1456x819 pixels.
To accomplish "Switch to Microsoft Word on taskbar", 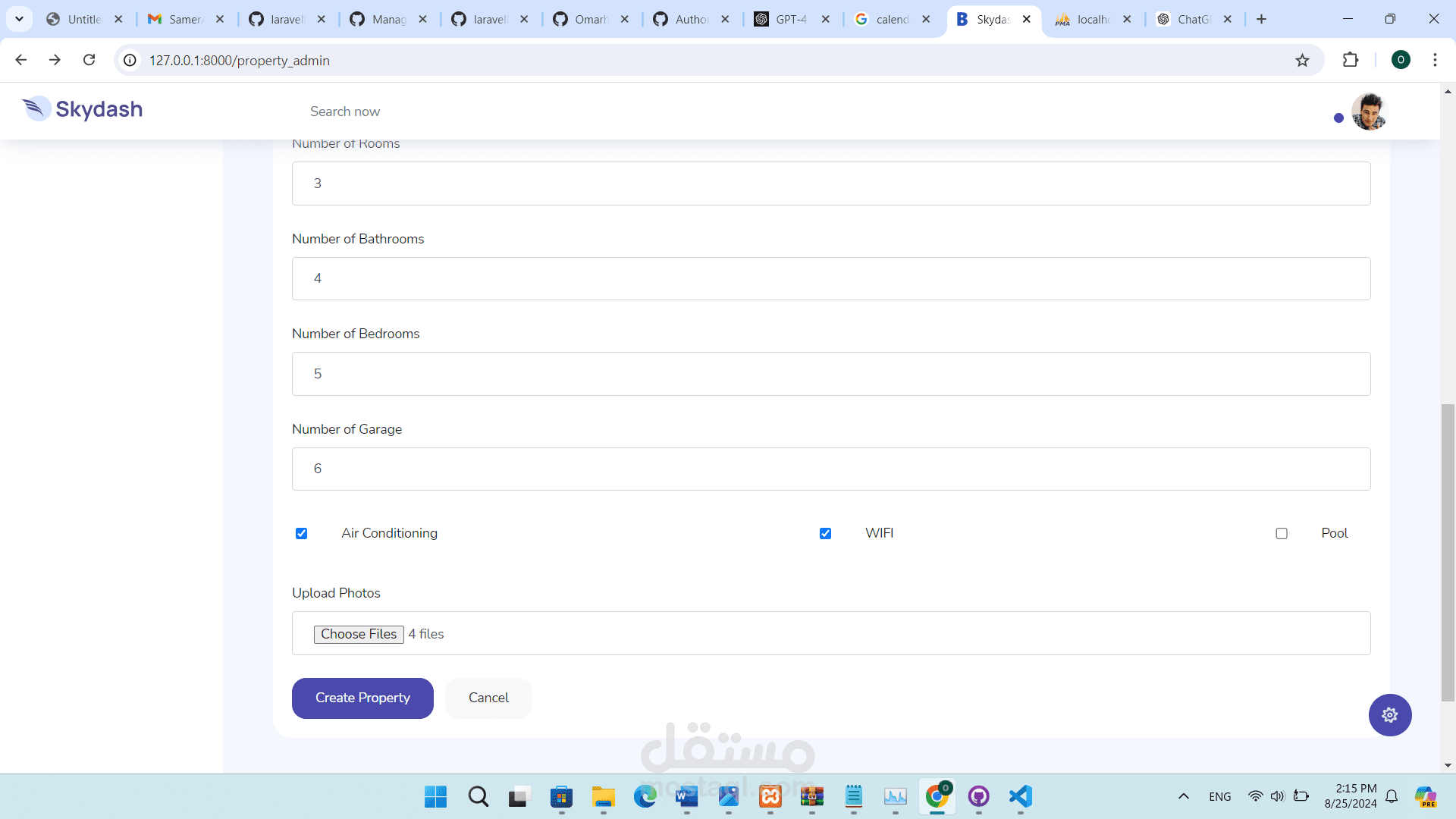I will click(686, 796).
